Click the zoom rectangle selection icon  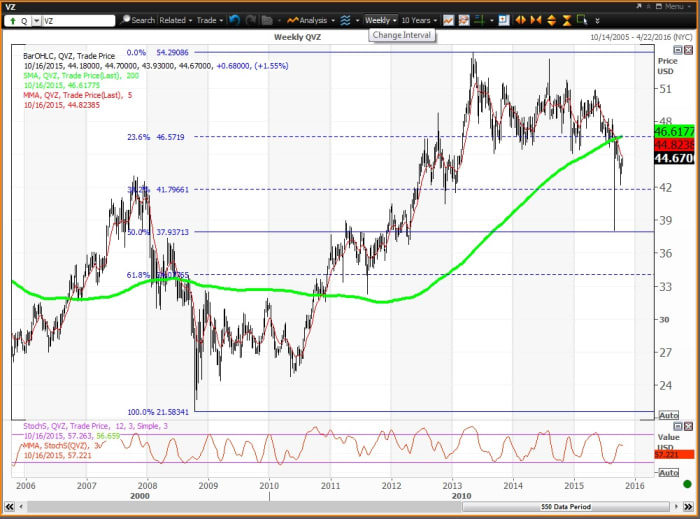pyautogui.click(x=581, y=20)
